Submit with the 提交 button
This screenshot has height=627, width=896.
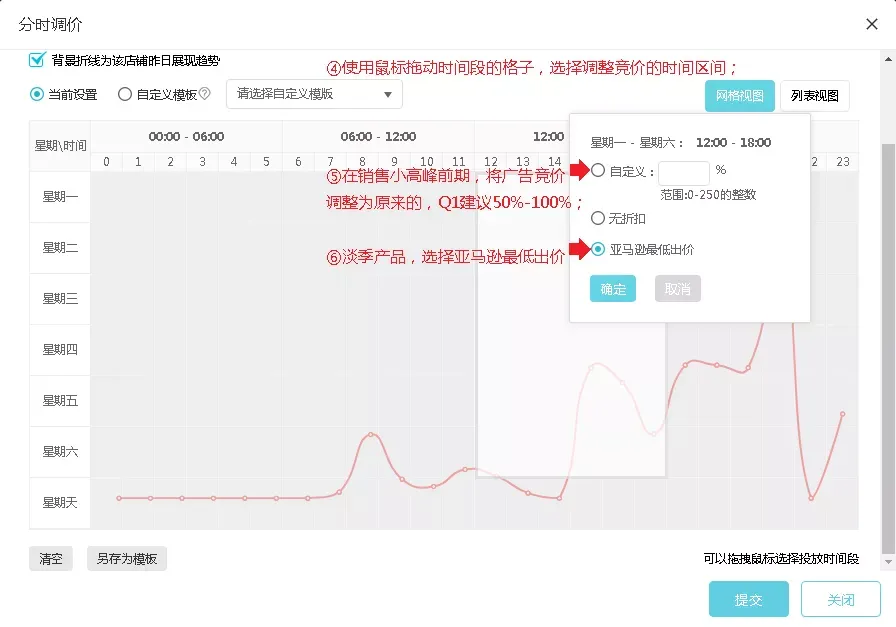749,599
